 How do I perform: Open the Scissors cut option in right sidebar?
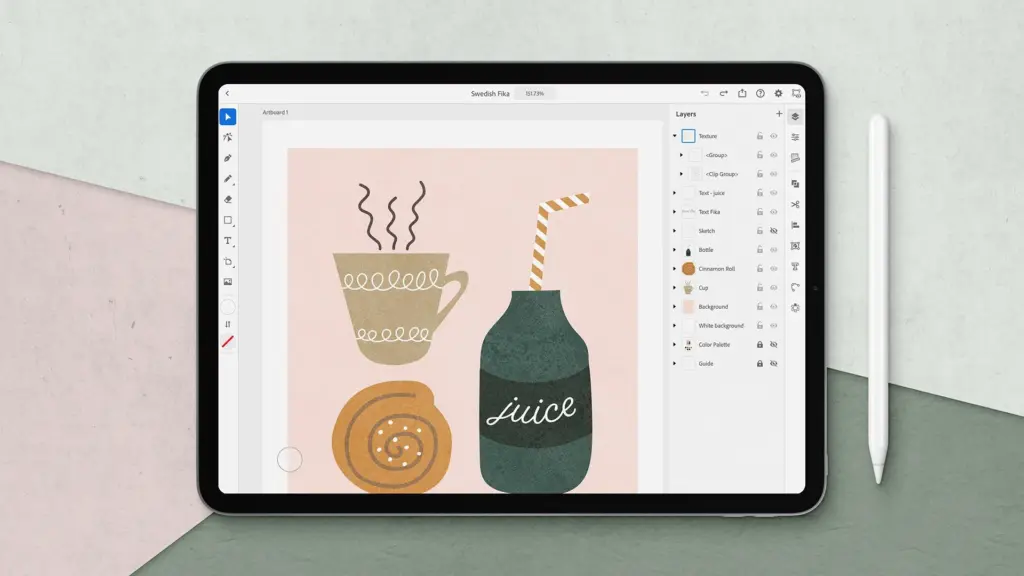click(x=795, y=203)
